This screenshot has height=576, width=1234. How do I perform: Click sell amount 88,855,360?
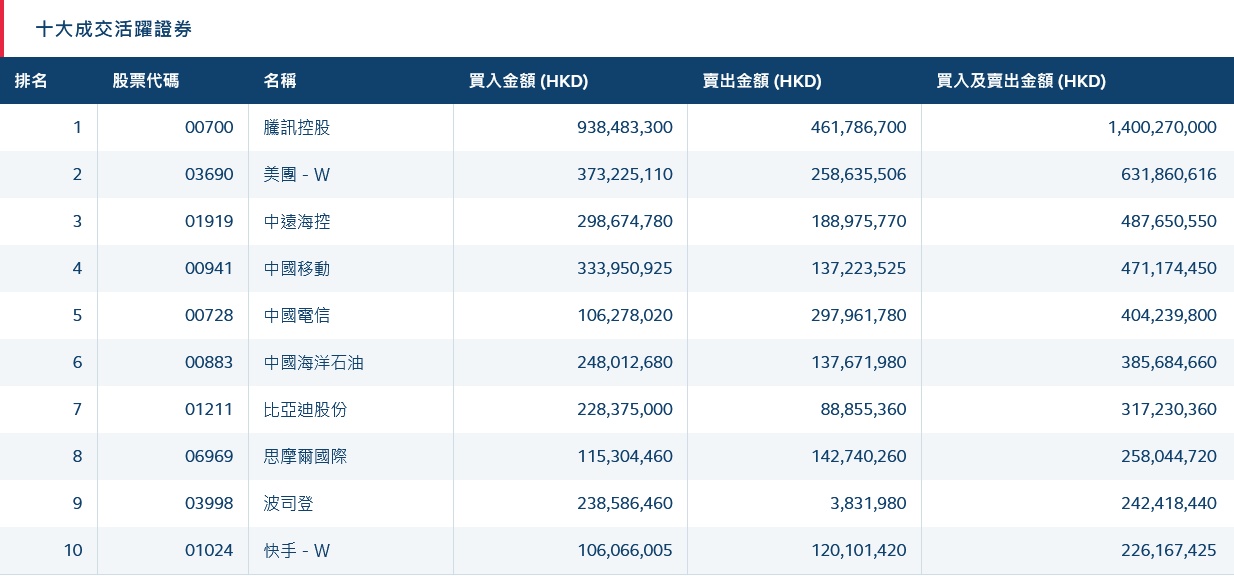point(864,409)
